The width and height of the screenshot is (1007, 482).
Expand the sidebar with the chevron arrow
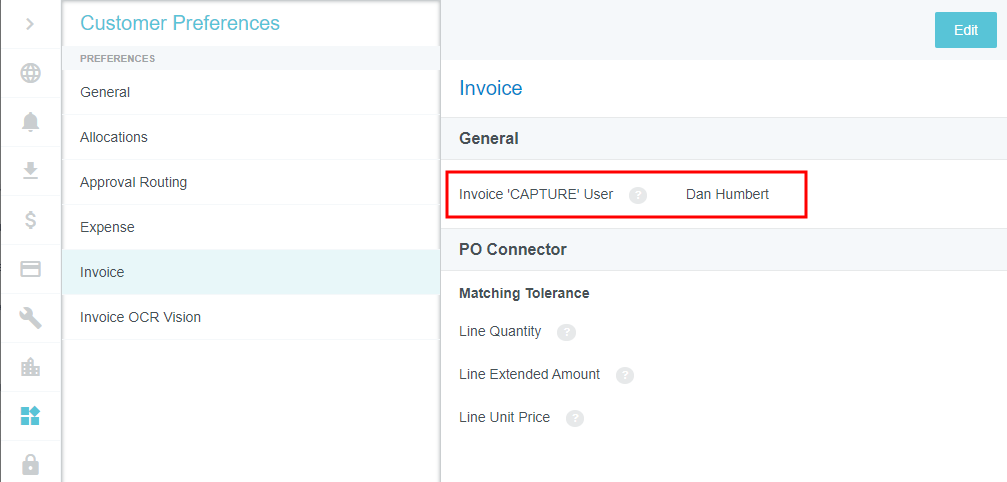click(x=30, y=24)
